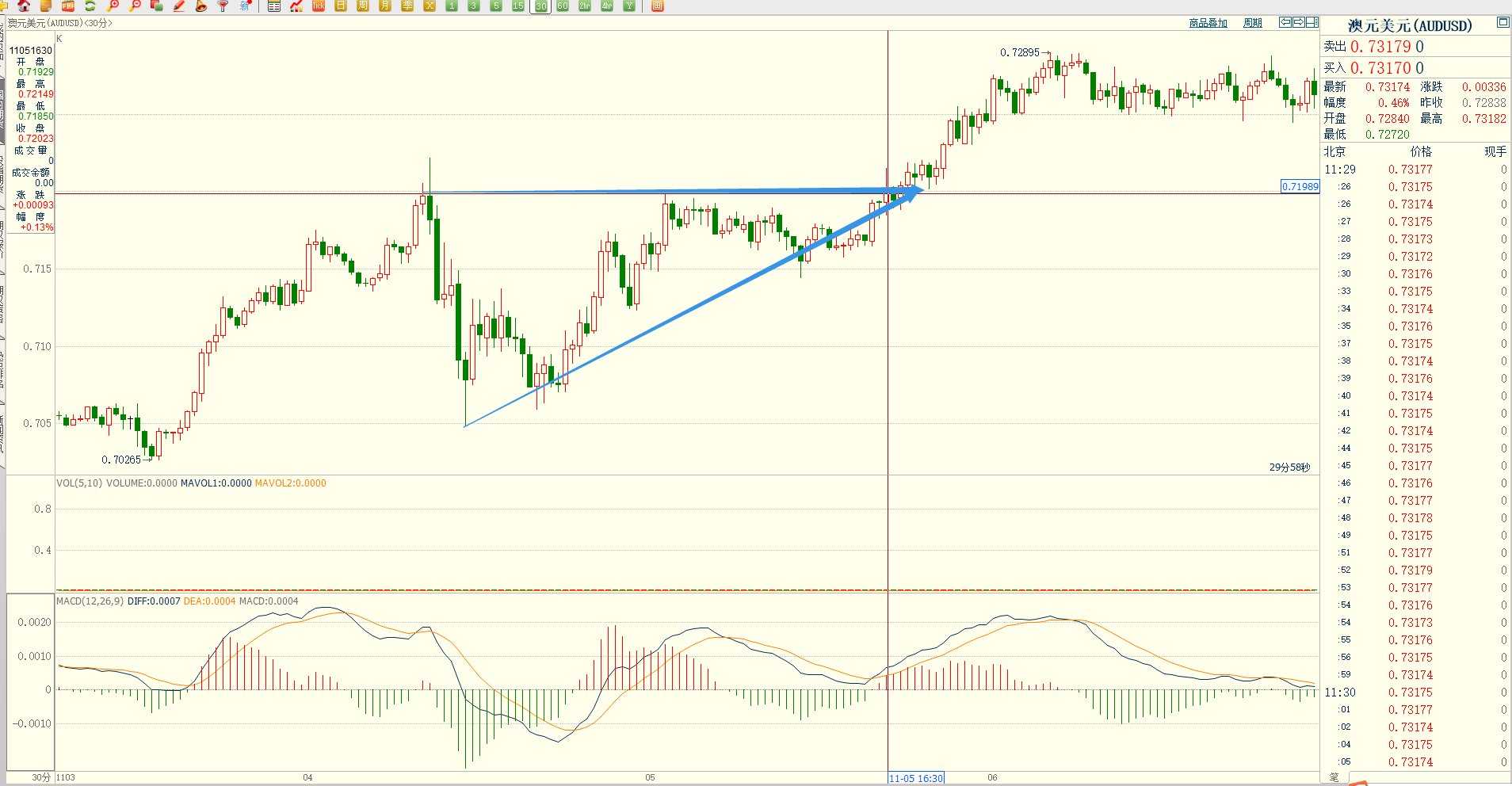Open the Tick chart view
Image resolution: width=1512 pixels, height=786 pixels.
tap(319, 6)
